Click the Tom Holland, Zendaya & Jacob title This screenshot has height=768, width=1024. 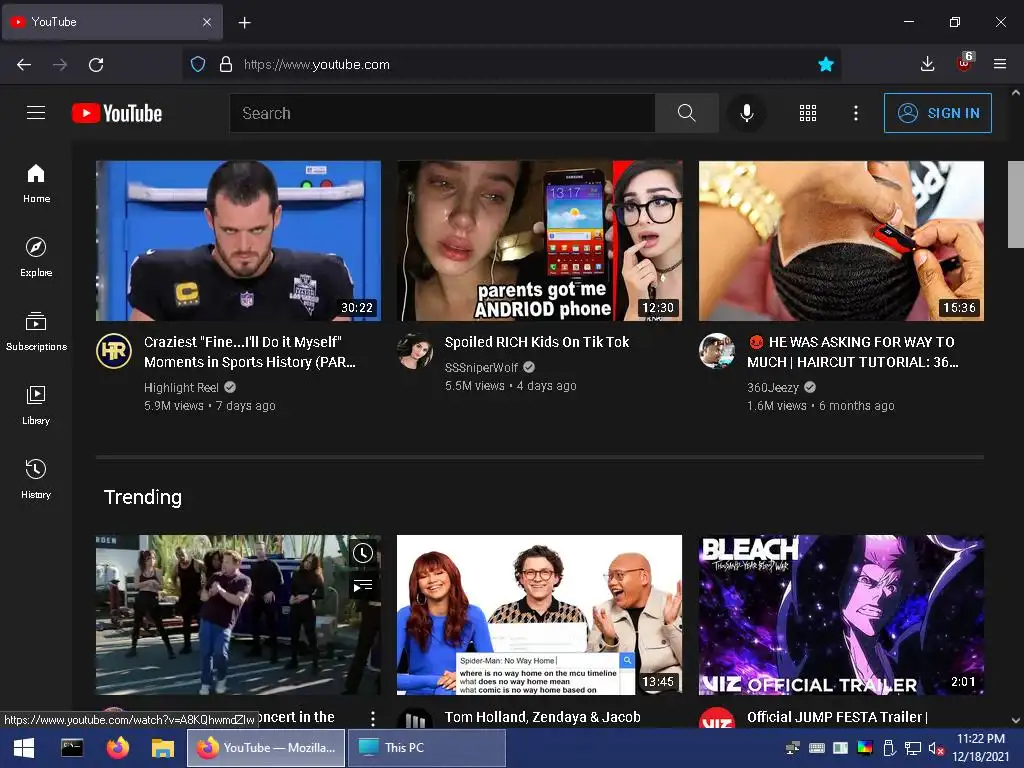(543, 717)
